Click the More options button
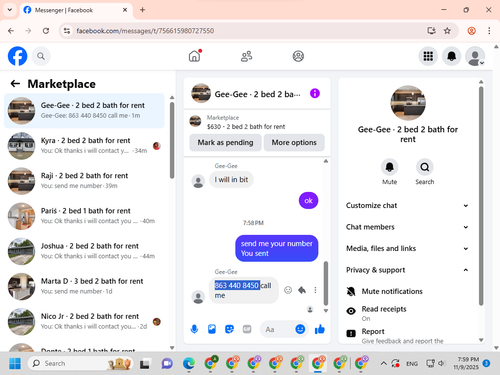The height and width of the screenshot is (375, 500). (x=294, y=143)
